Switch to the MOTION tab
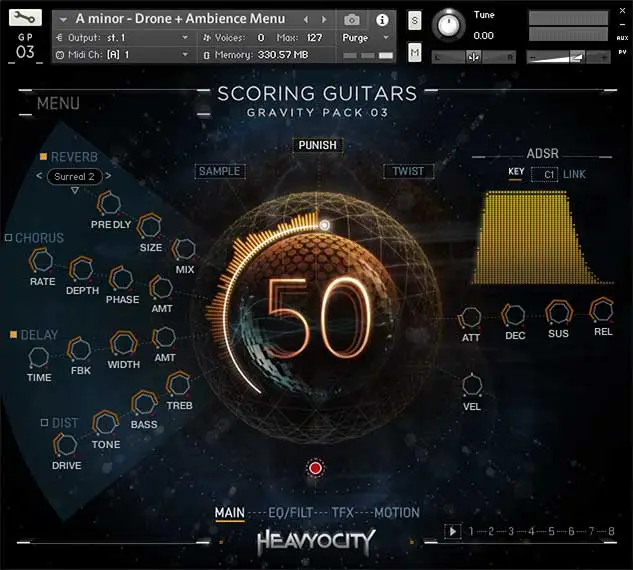 [x=396, y=513]
